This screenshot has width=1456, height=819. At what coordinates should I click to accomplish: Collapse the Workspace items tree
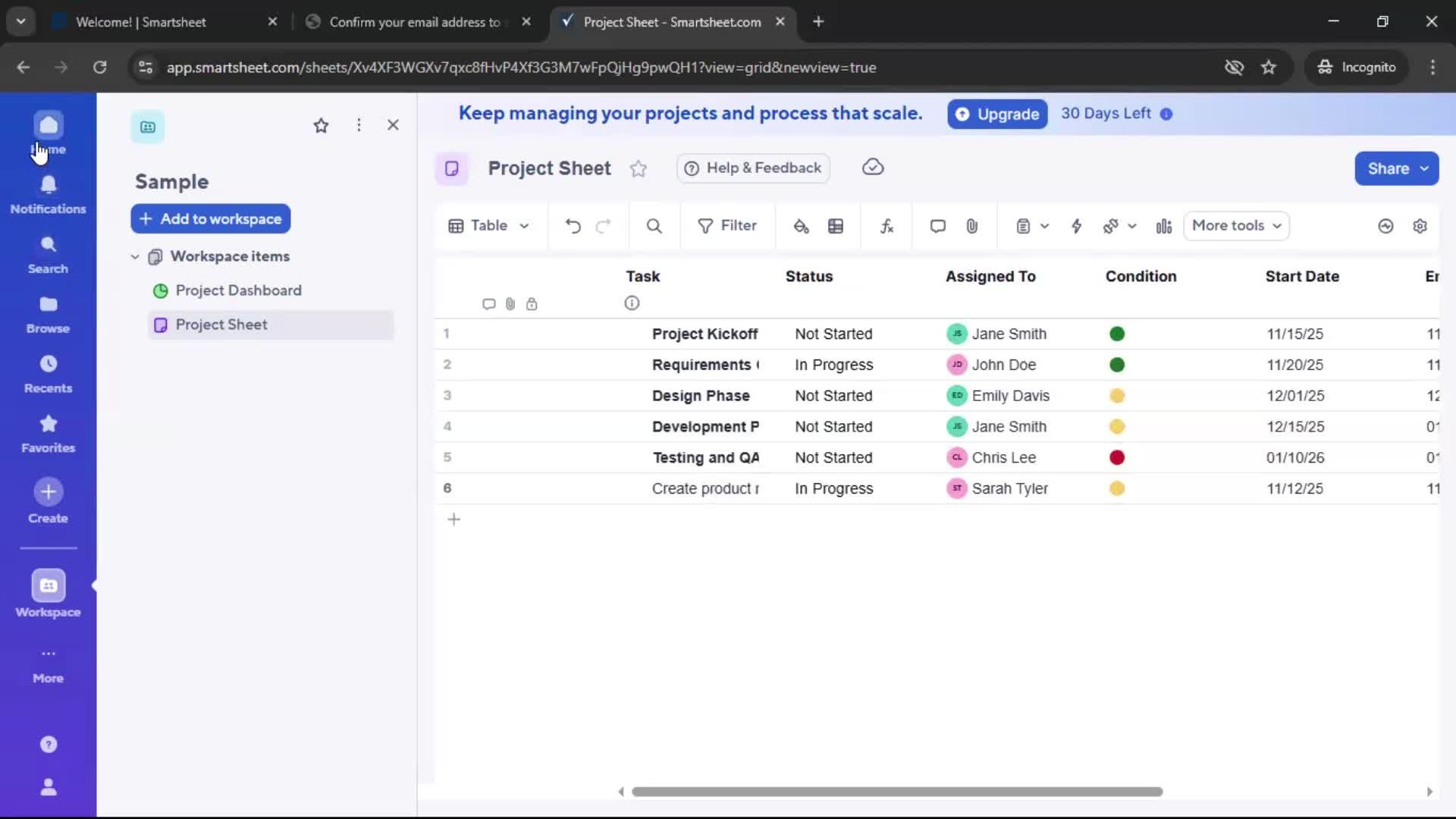coord(135,256)
